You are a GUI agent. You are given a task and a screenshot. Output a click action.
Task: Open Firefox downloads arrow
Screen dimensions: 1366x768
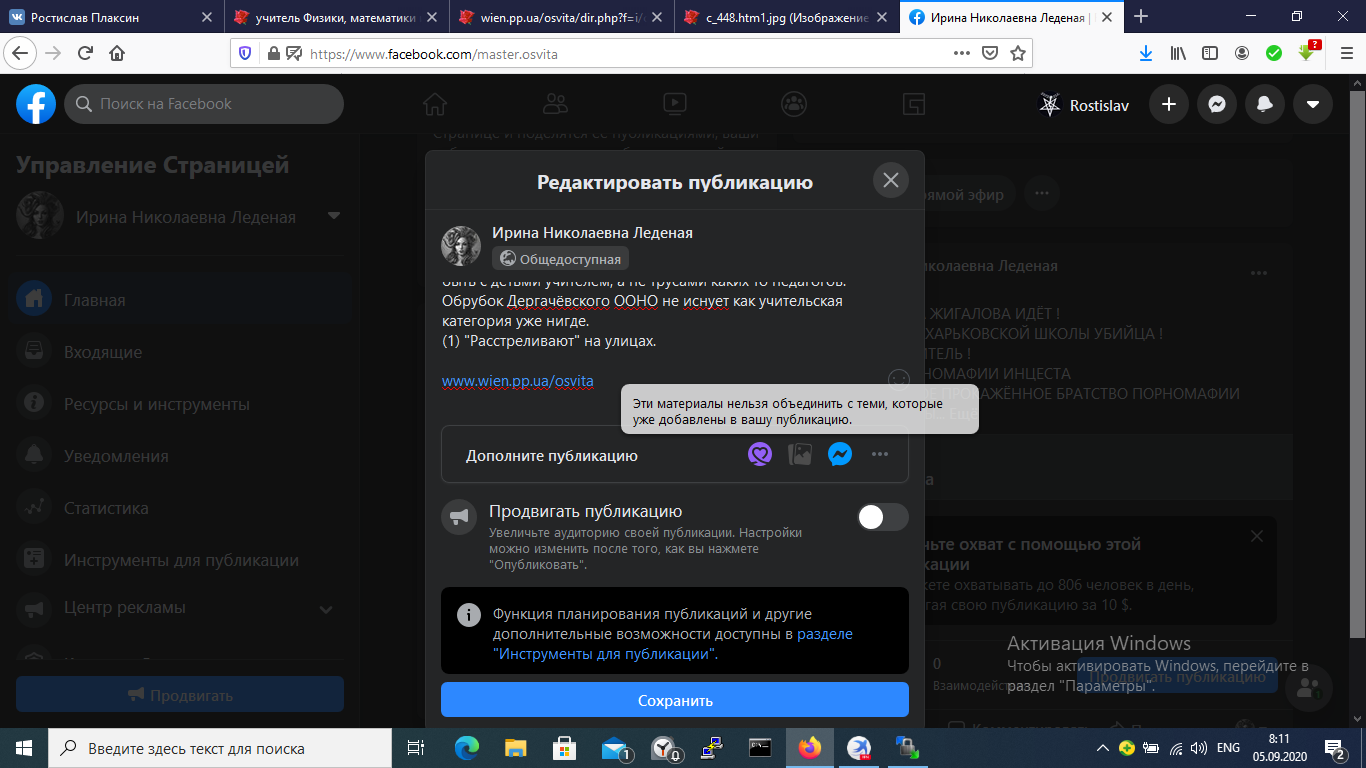point(1147,53)
